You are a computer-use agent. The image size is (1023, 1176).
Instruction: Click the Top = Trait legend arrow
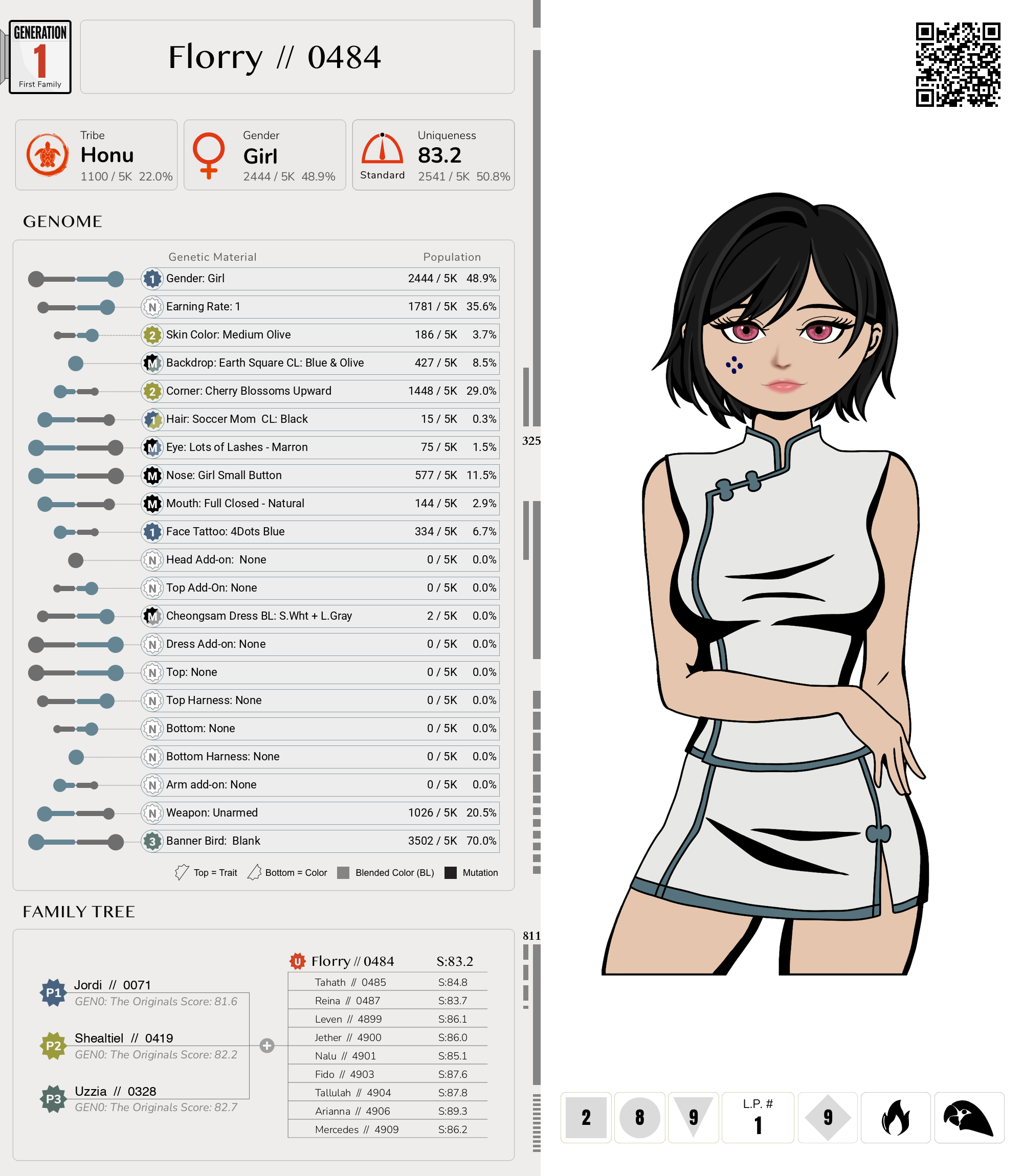click(x=182, y=872)
